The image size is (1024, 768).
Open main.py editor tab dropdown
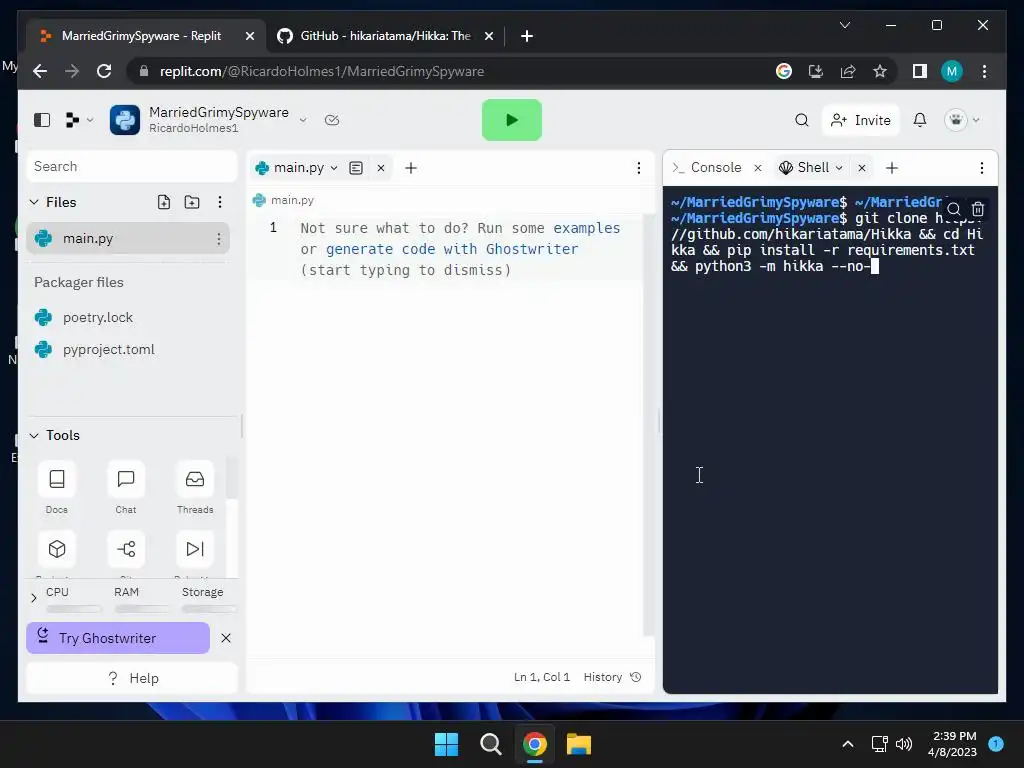[x=334, y=168]
